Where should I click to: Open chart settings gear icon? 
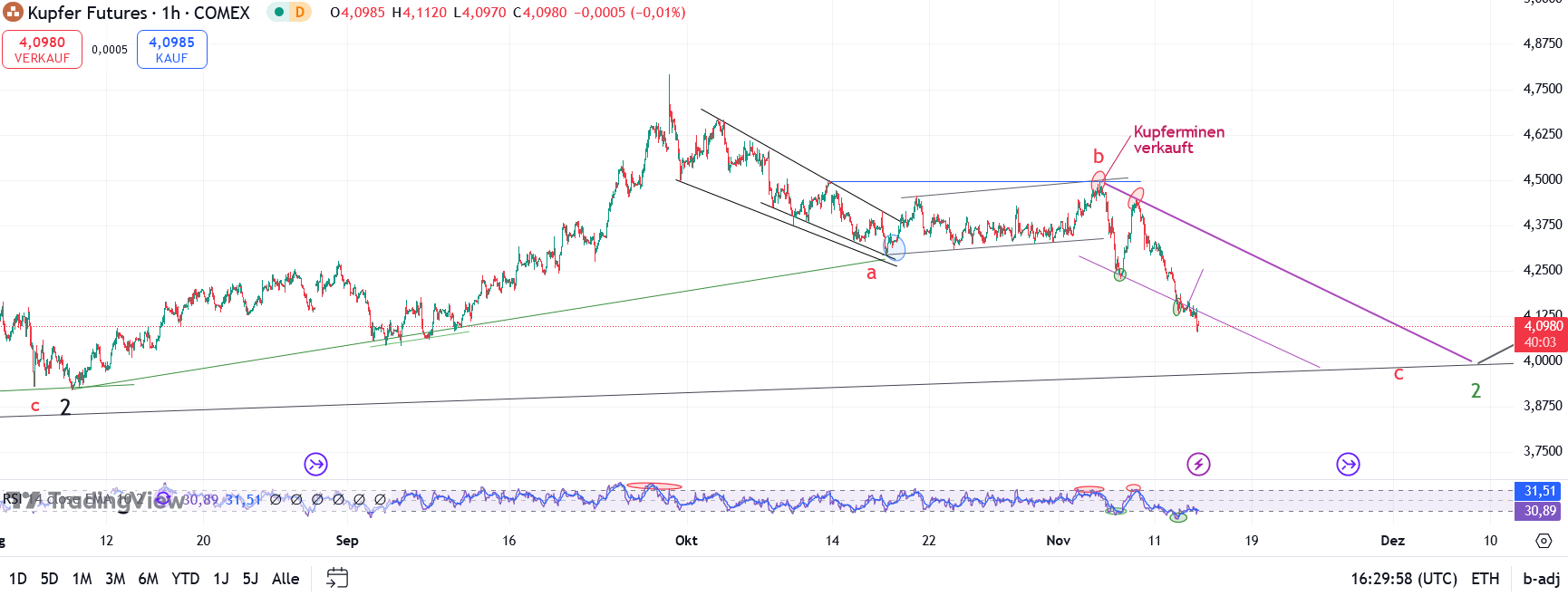[1544, 541]
